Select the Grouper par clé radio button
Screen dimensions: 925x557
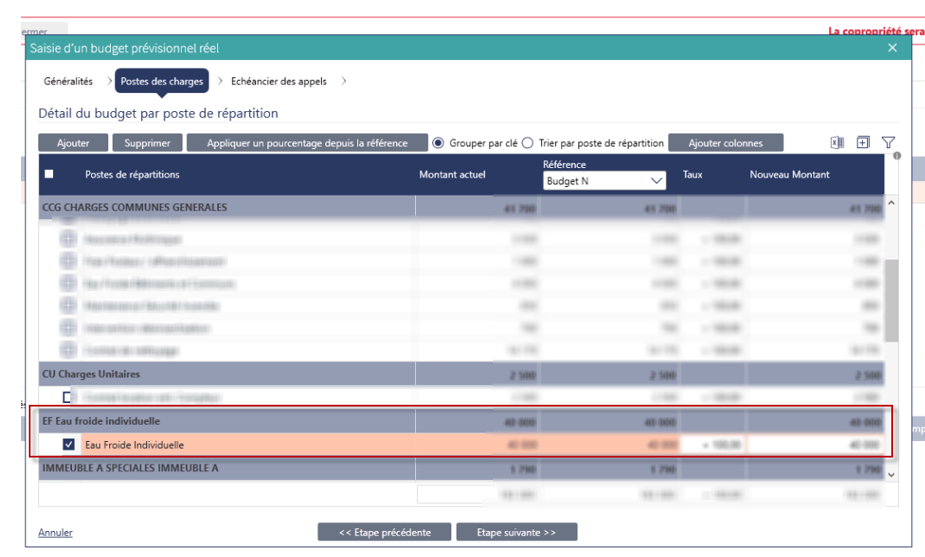click(x=438, y=143)
